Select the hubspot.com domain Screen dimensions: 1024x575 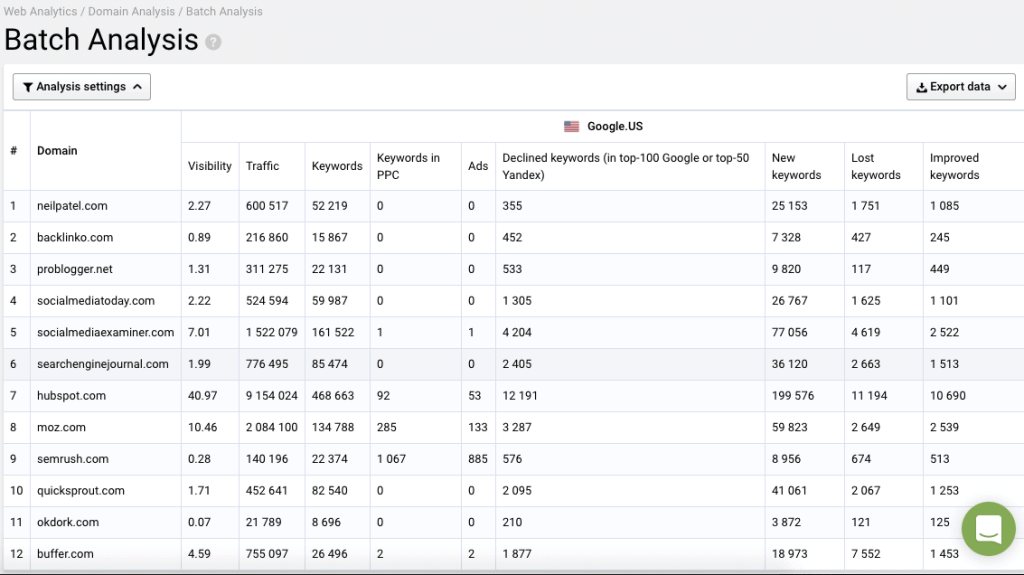[71, 395]
